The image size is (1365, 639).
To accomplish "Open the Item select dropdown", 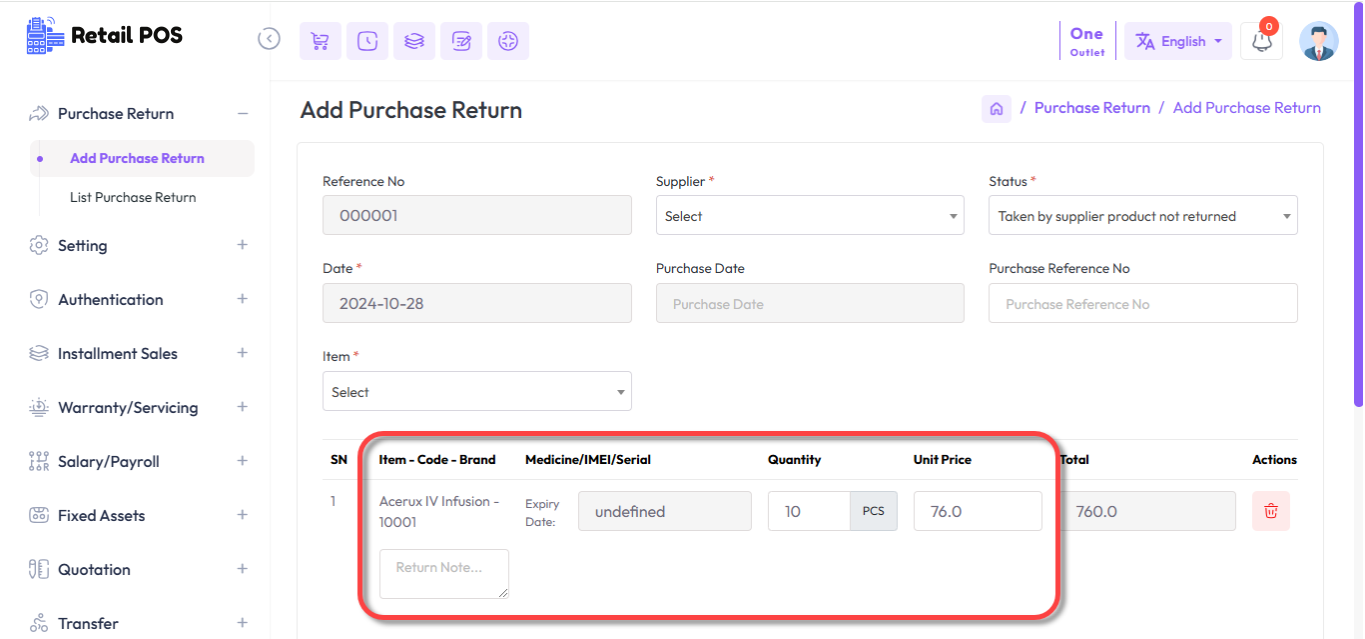I will 476,392.
